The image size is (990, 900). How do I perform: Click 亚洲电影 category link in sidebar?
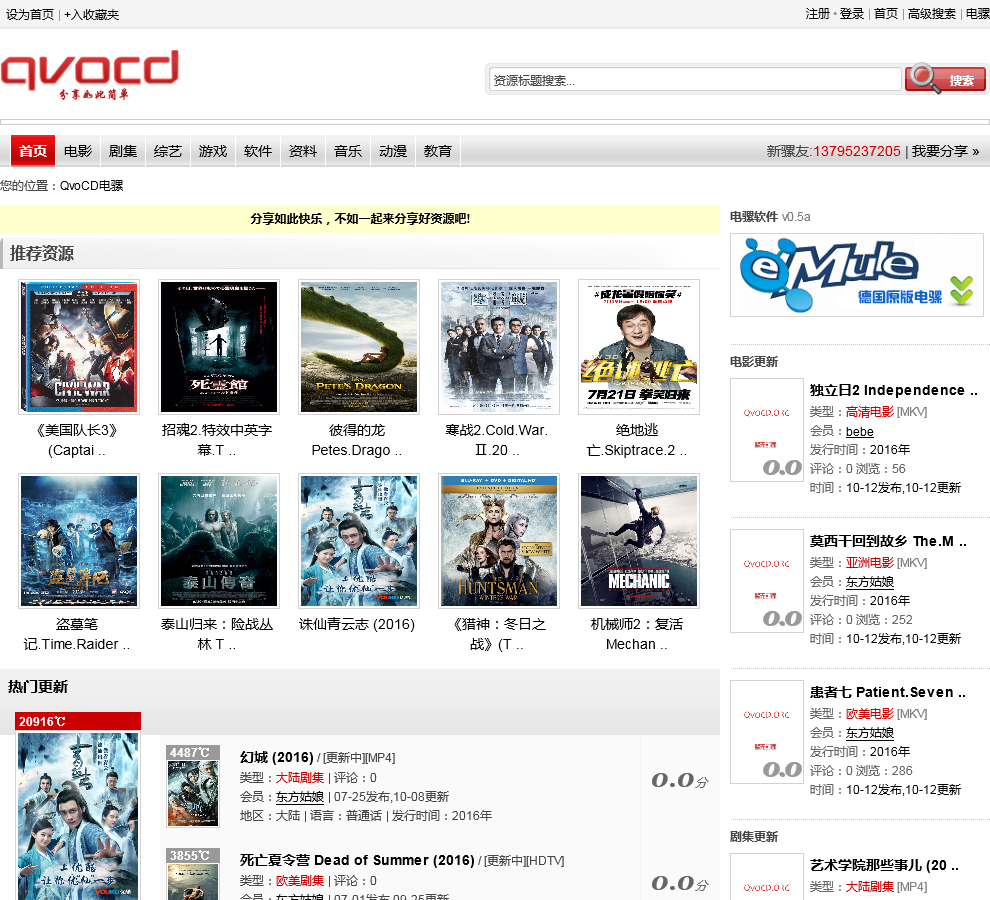tap(869, 563)
